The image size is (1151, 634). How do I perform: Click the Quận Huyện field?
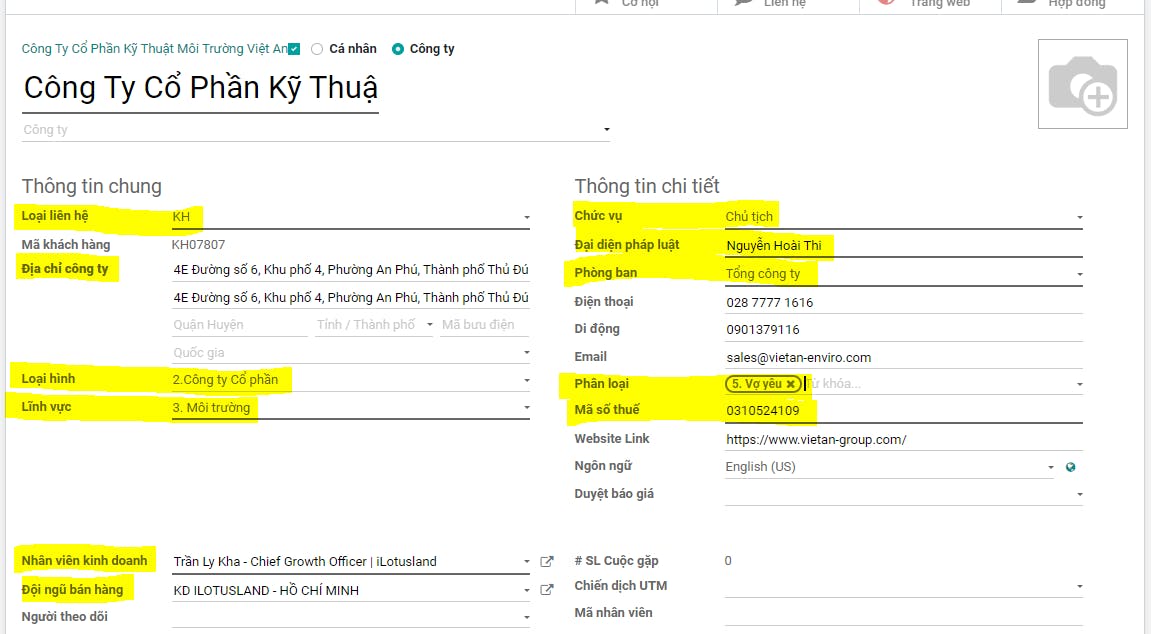click(x=239, y=325)
